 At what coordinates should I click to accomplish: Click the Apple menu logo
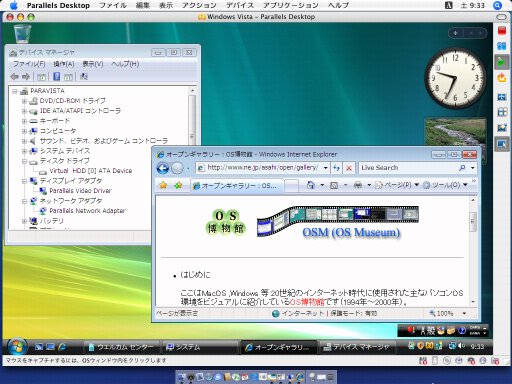pos(14,5)
